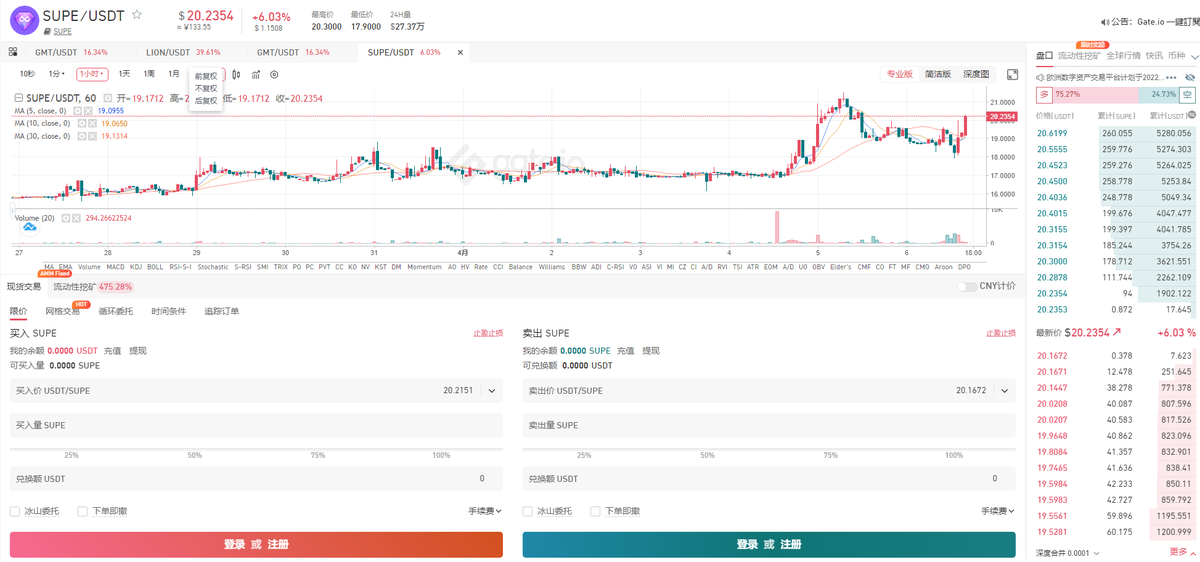1200x562 pixels.
Task: Open the 提现 link in sell panel
Action: coord(651,351)
